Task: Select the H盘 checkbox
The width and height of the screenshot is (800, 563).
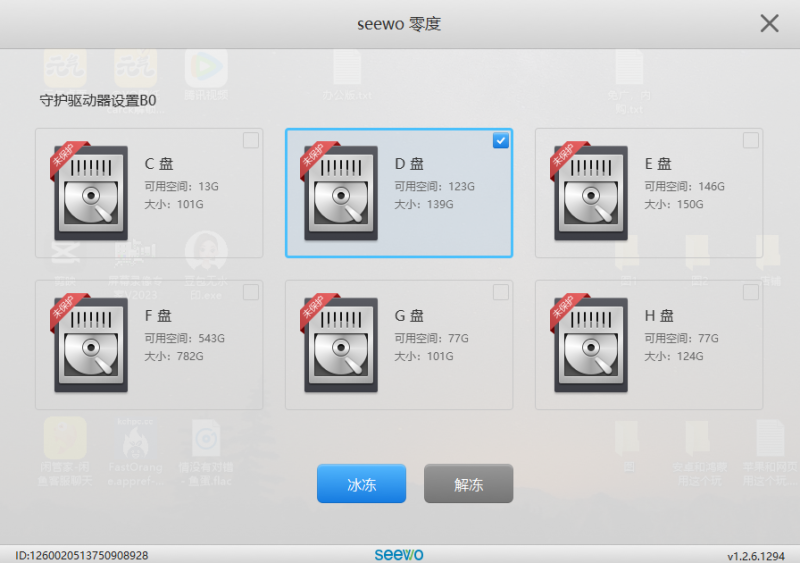Action: click(750, 292)
